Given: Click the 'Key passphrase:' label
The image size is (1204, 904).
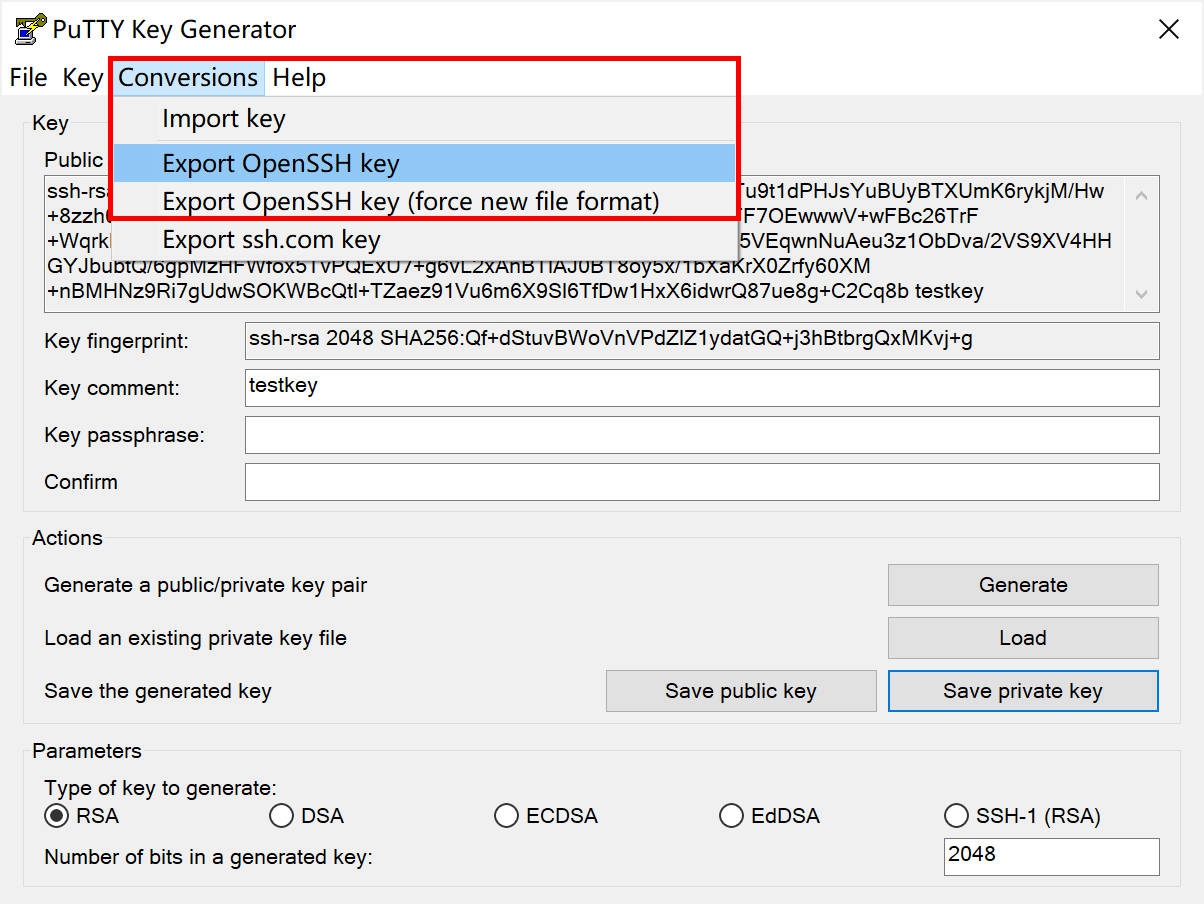Looking at the screenshot, I should coord(124,435).
